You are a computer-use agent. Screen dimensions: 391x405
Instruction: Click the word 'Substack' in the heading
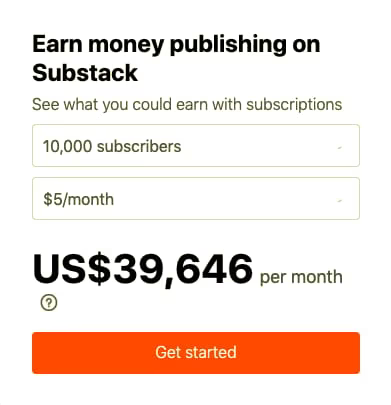tap(85, 73)
